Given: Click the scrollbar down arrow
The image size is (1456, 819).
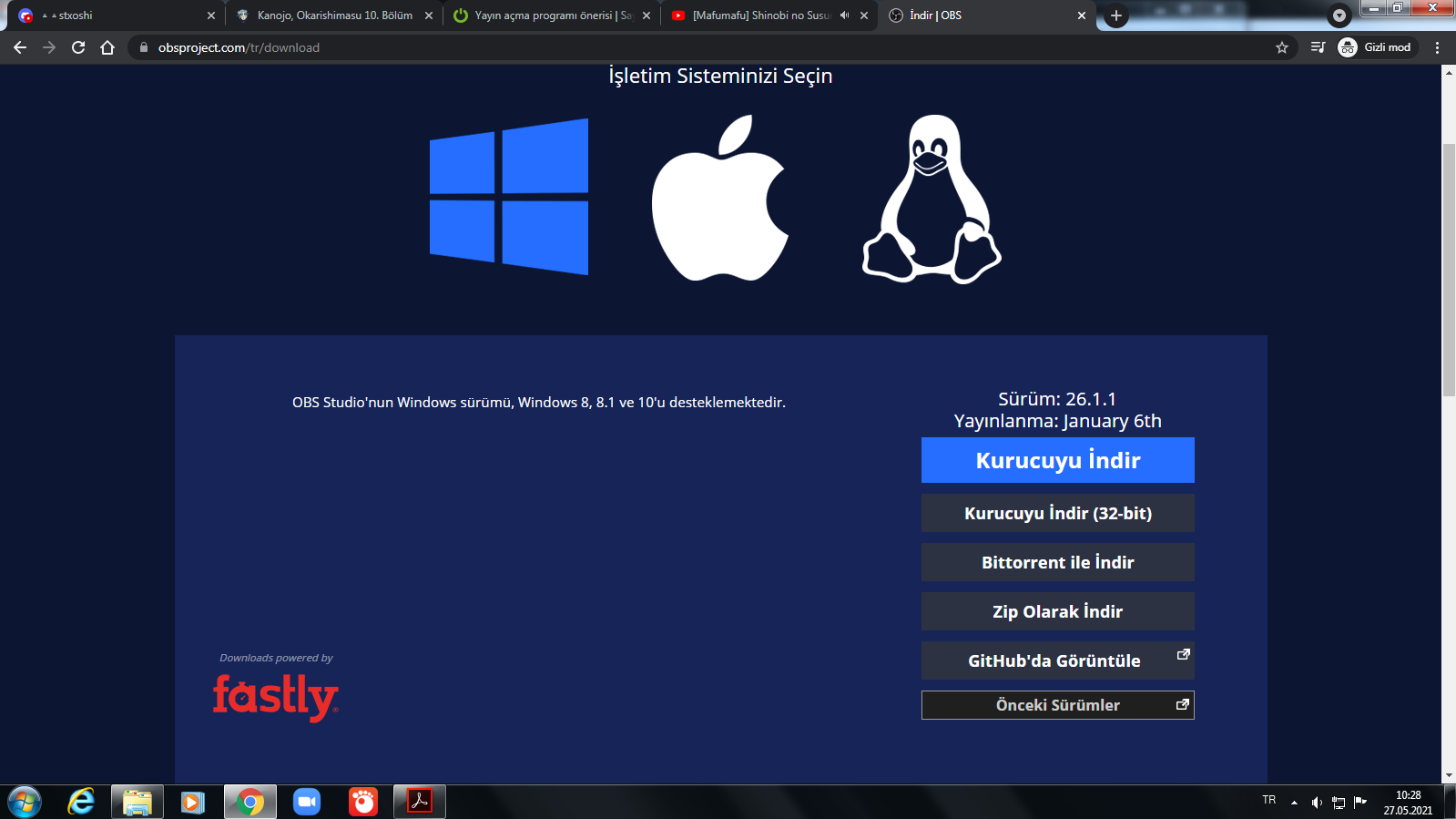Looking at the screenshot, I should pos(1449,775).
